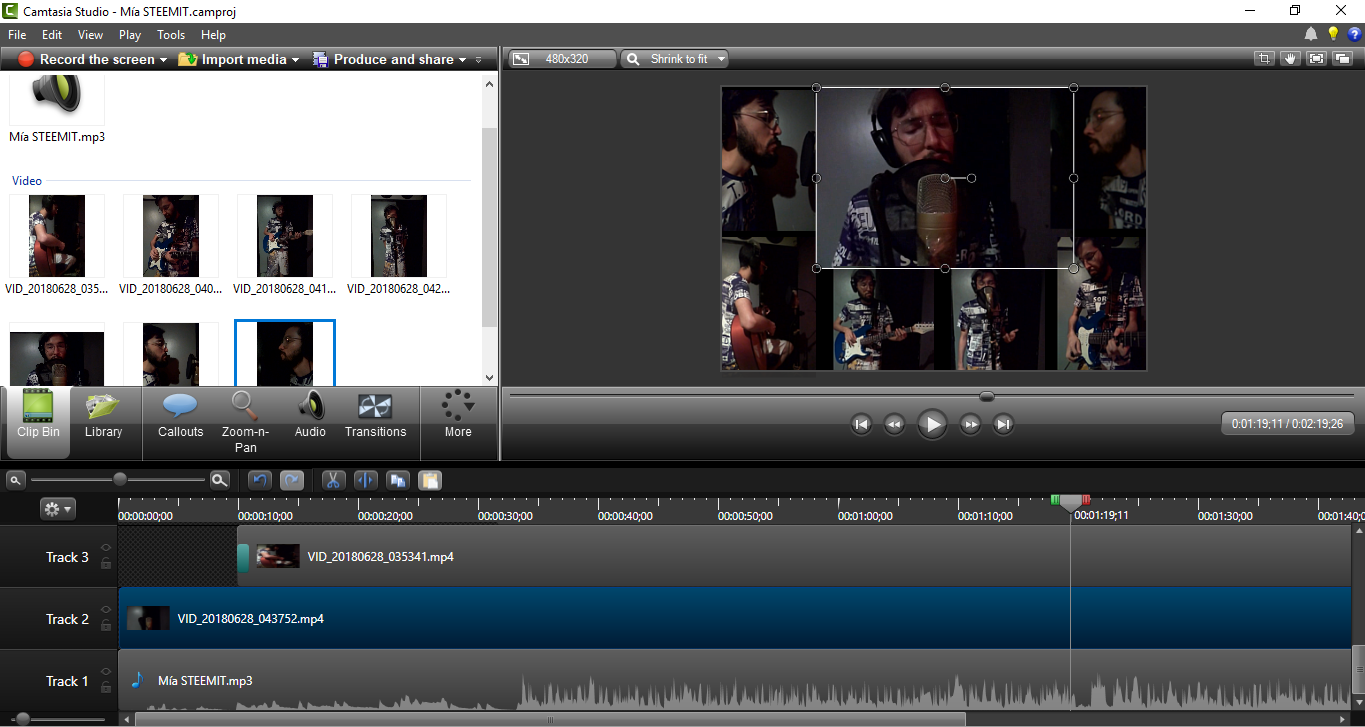Screen dimensions: 1365x727
Task: Click the 480x320 editing dimensions button
Action: click(x=562, y=59)
